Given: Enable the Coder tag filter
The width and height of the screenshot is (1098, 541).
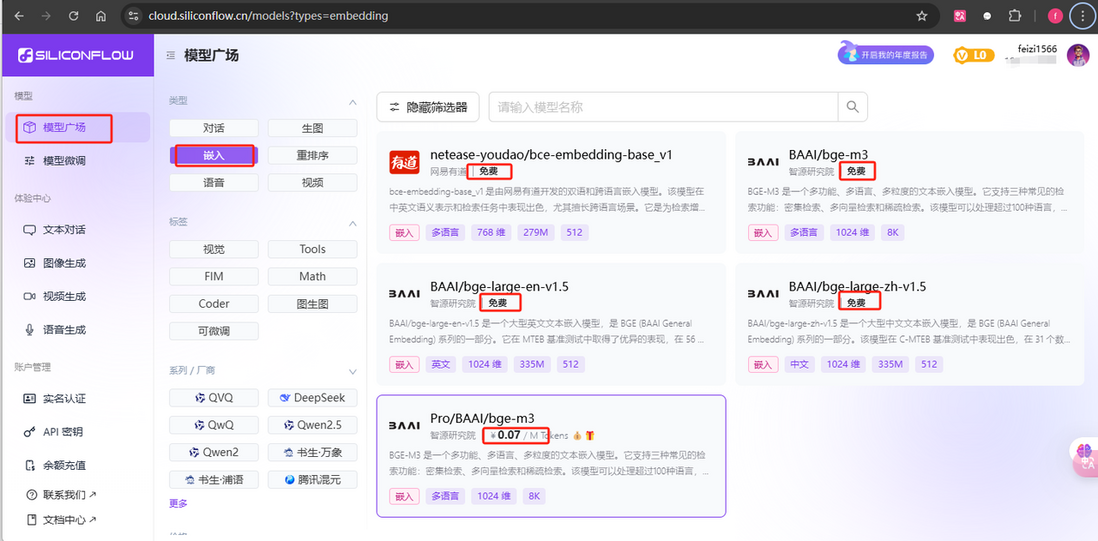Looking at the screenshot, I should (214, 303).
